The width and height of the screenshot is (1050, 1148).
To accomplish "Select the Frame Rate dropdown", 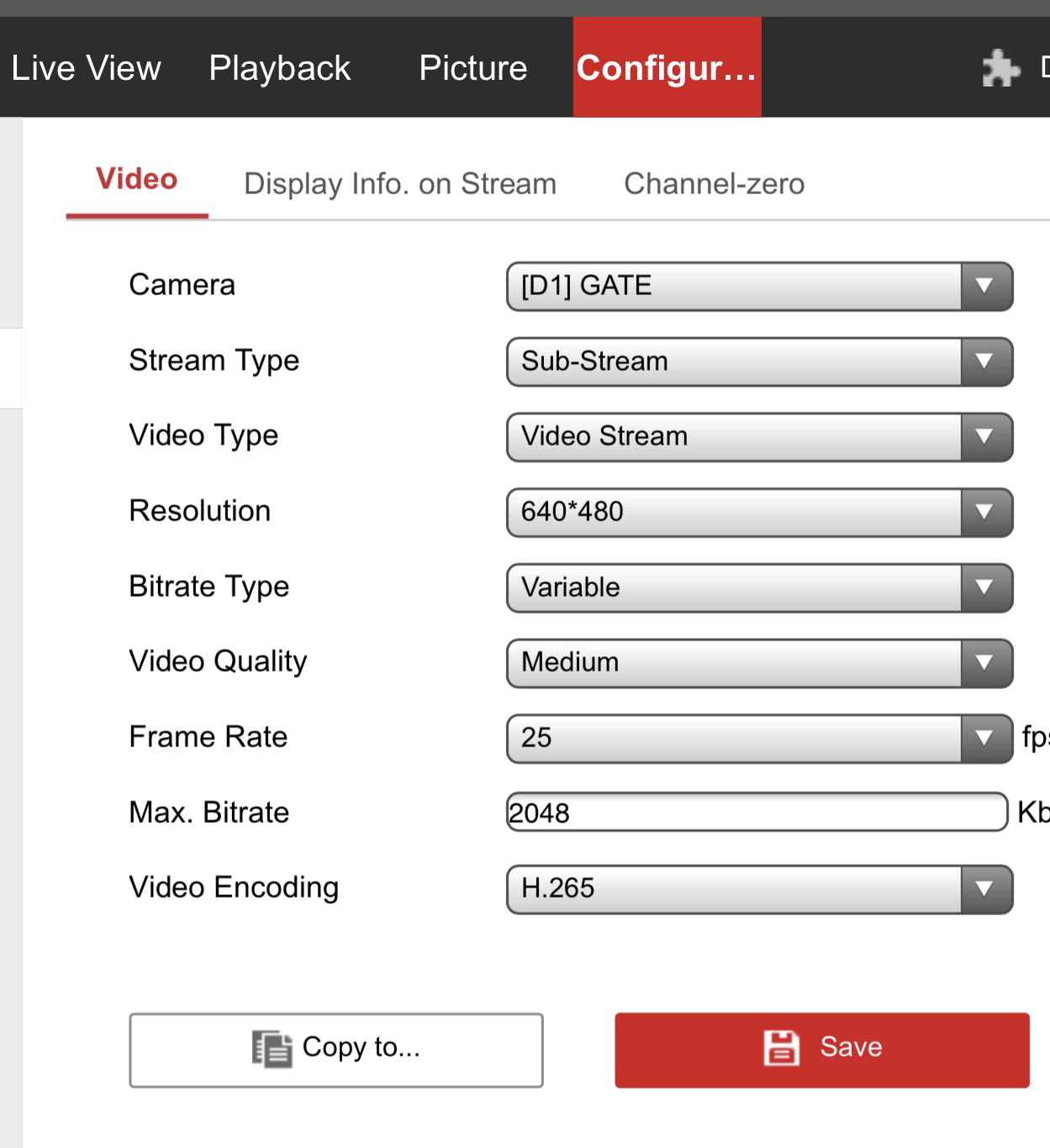I will 759,739.
